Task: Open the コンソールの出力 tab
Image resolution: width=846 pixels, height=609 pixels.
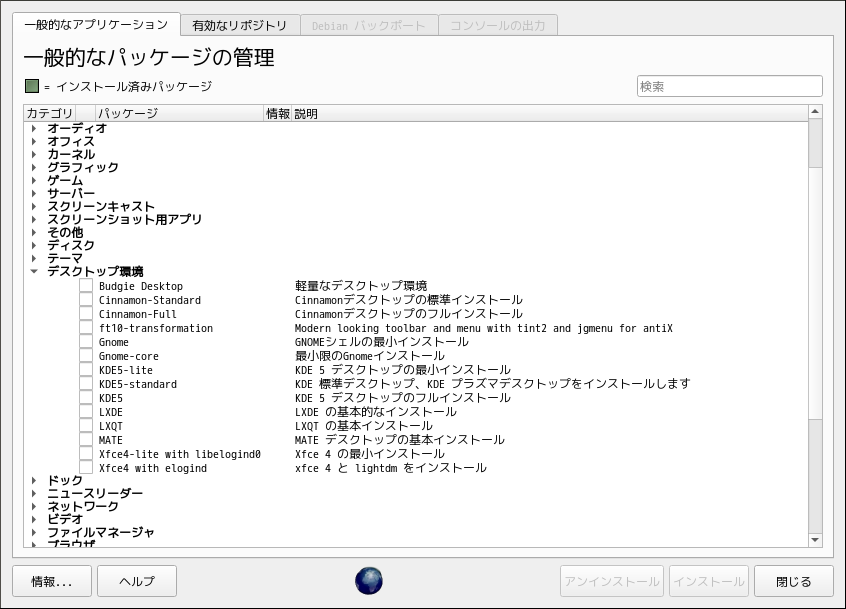Action: pos(497,25)
